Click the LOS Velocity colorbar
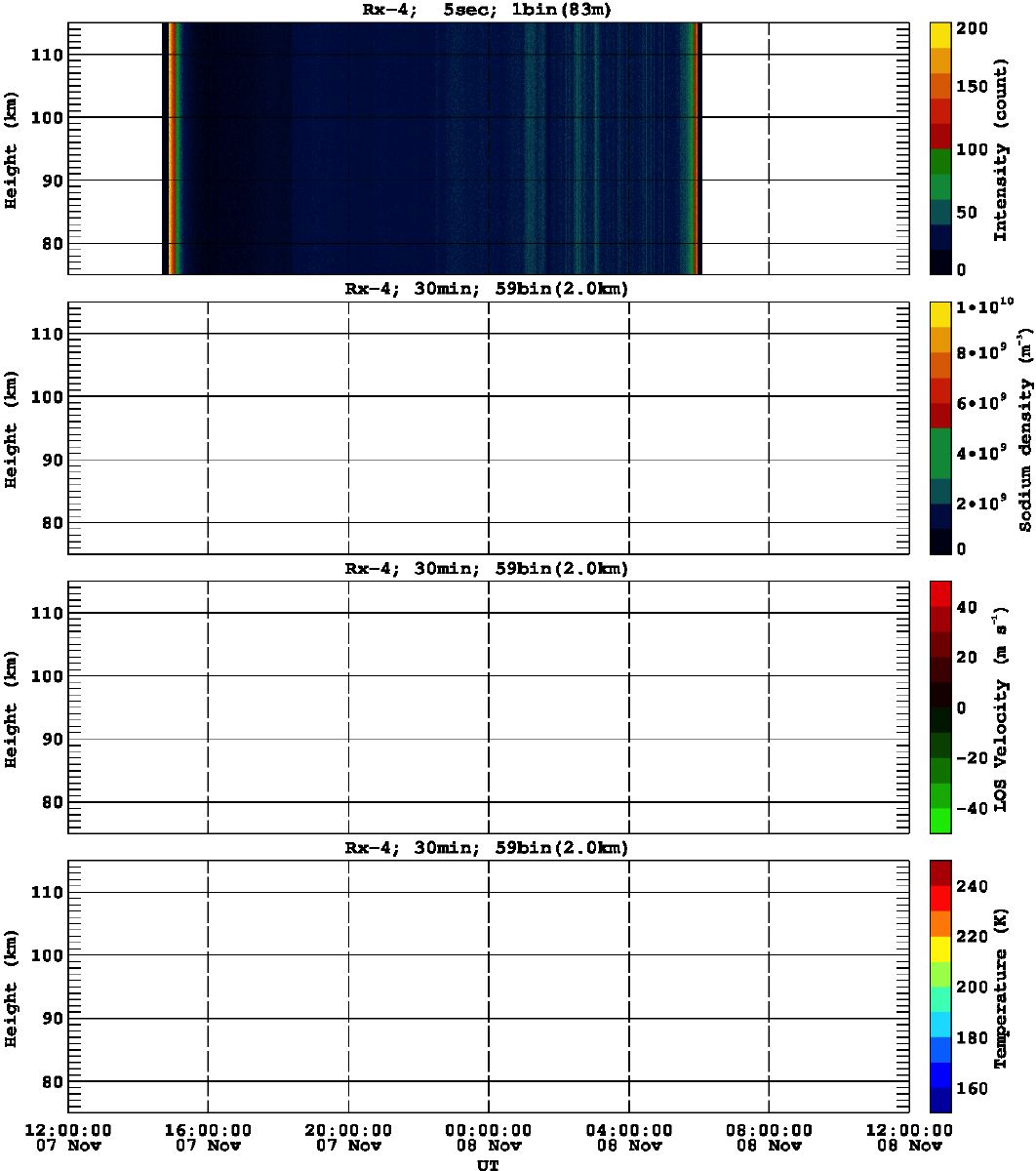This screenshot has height=1171, width=1036. coord(940,707)
